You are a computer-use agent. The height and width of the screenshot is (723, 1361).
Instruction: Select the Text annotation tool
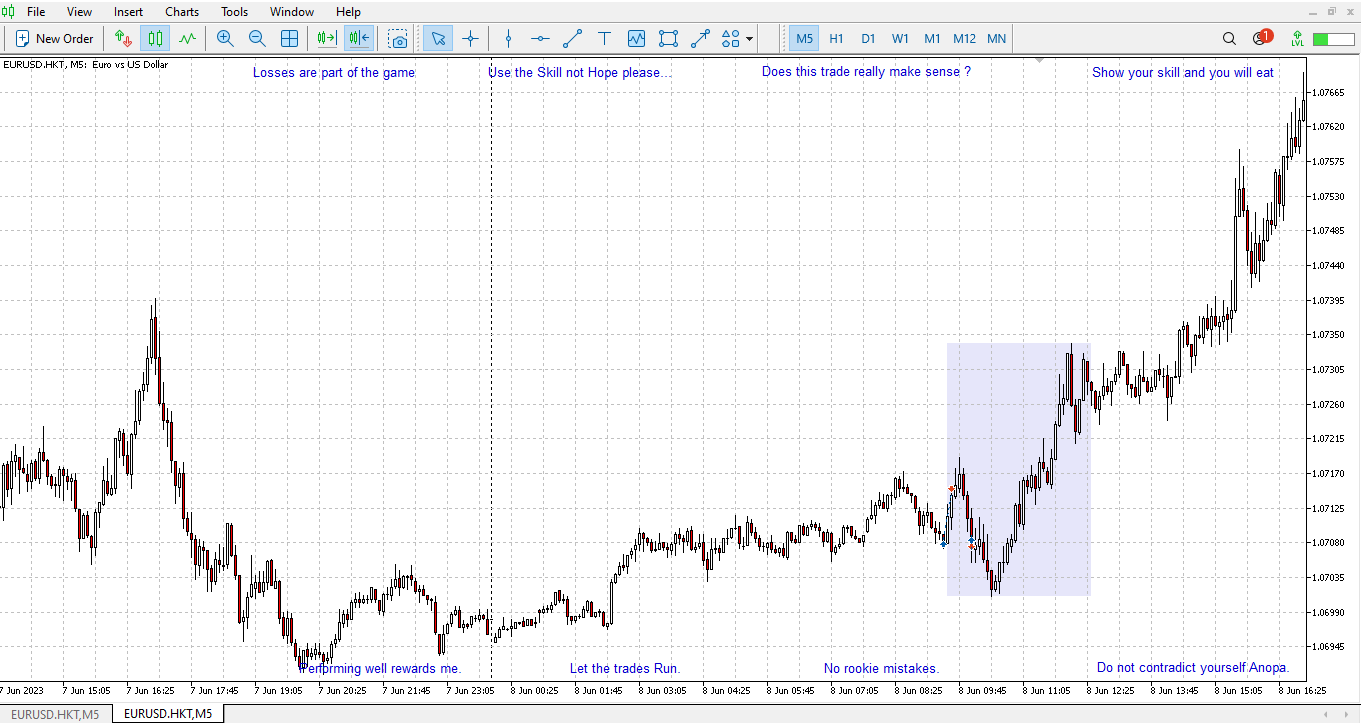[604, 38]
